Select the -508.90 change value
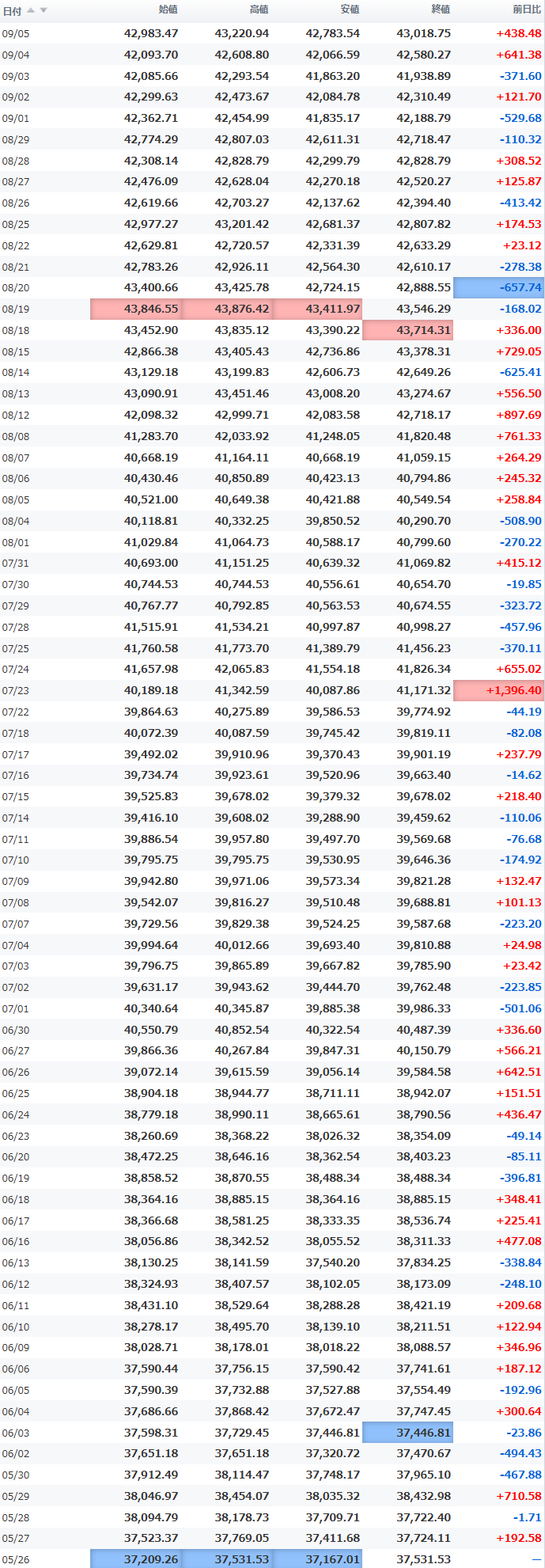 click(x=520, y=522)
